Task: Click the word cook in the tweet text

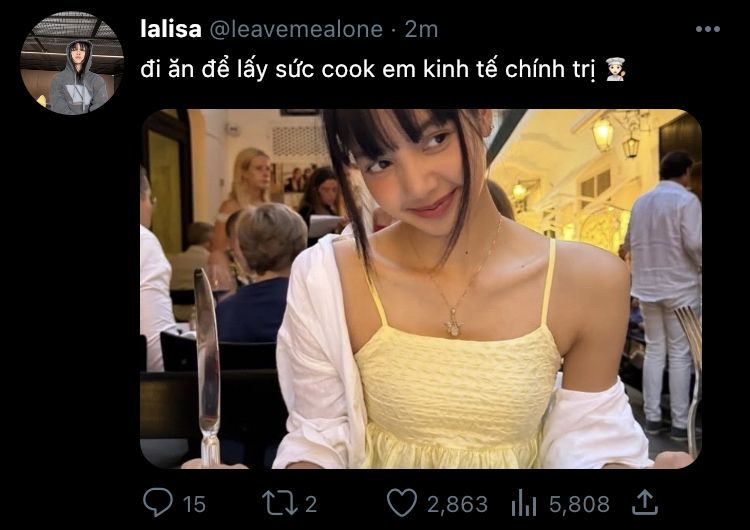Action: [x=348, y=70]
